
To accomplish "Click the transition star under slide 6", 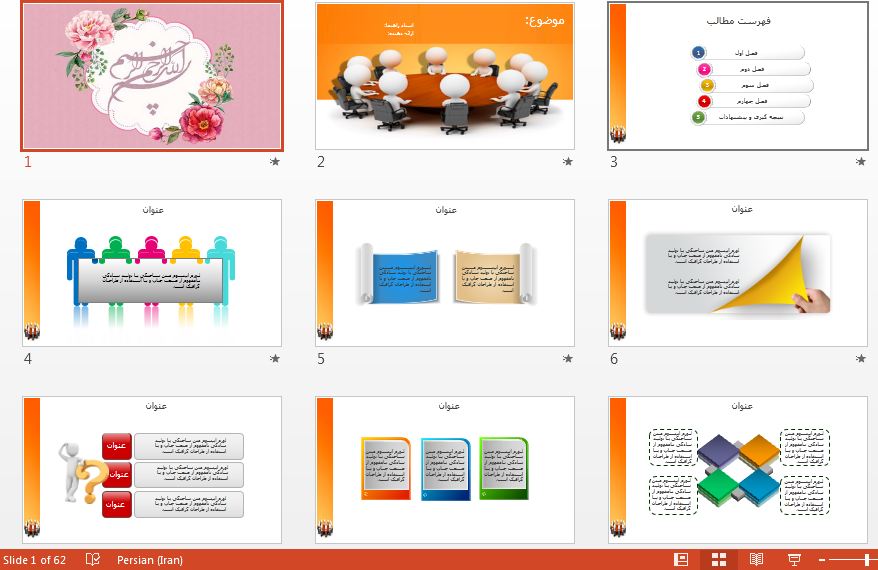I will (x=861, y=358).
